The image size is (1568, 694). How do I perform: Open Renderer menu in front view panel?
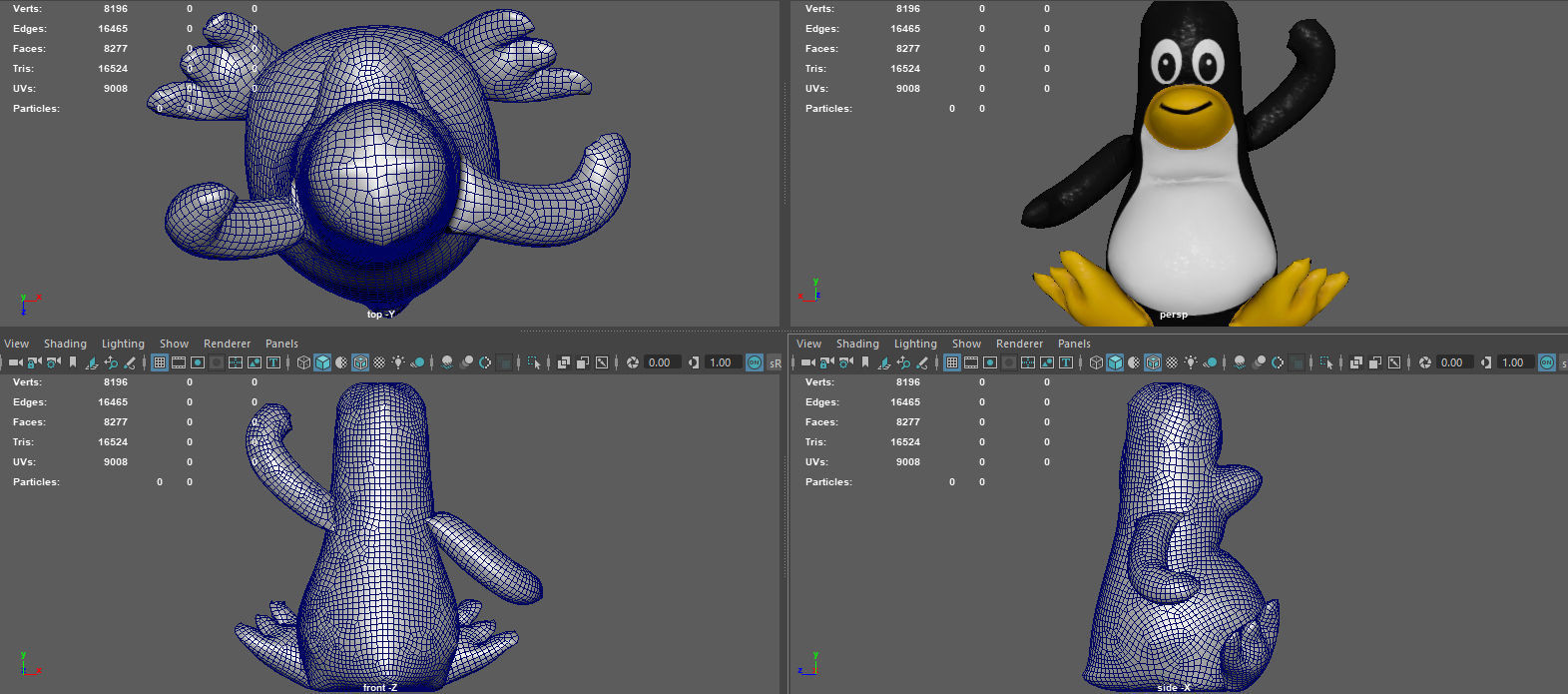click(x=227, y=344)
